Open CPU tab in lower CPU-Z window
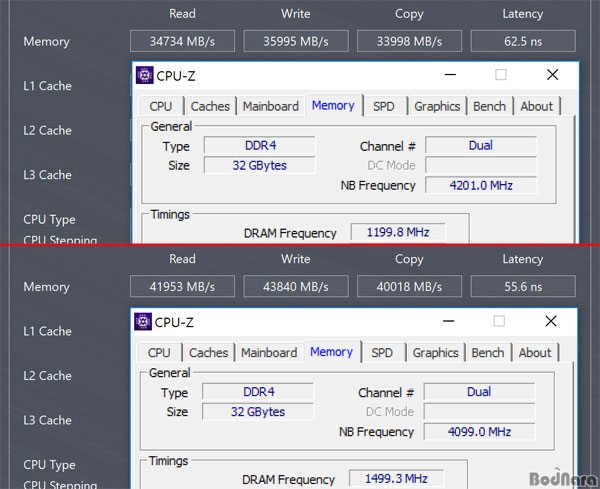600x489 pixels. coord(159,352)
